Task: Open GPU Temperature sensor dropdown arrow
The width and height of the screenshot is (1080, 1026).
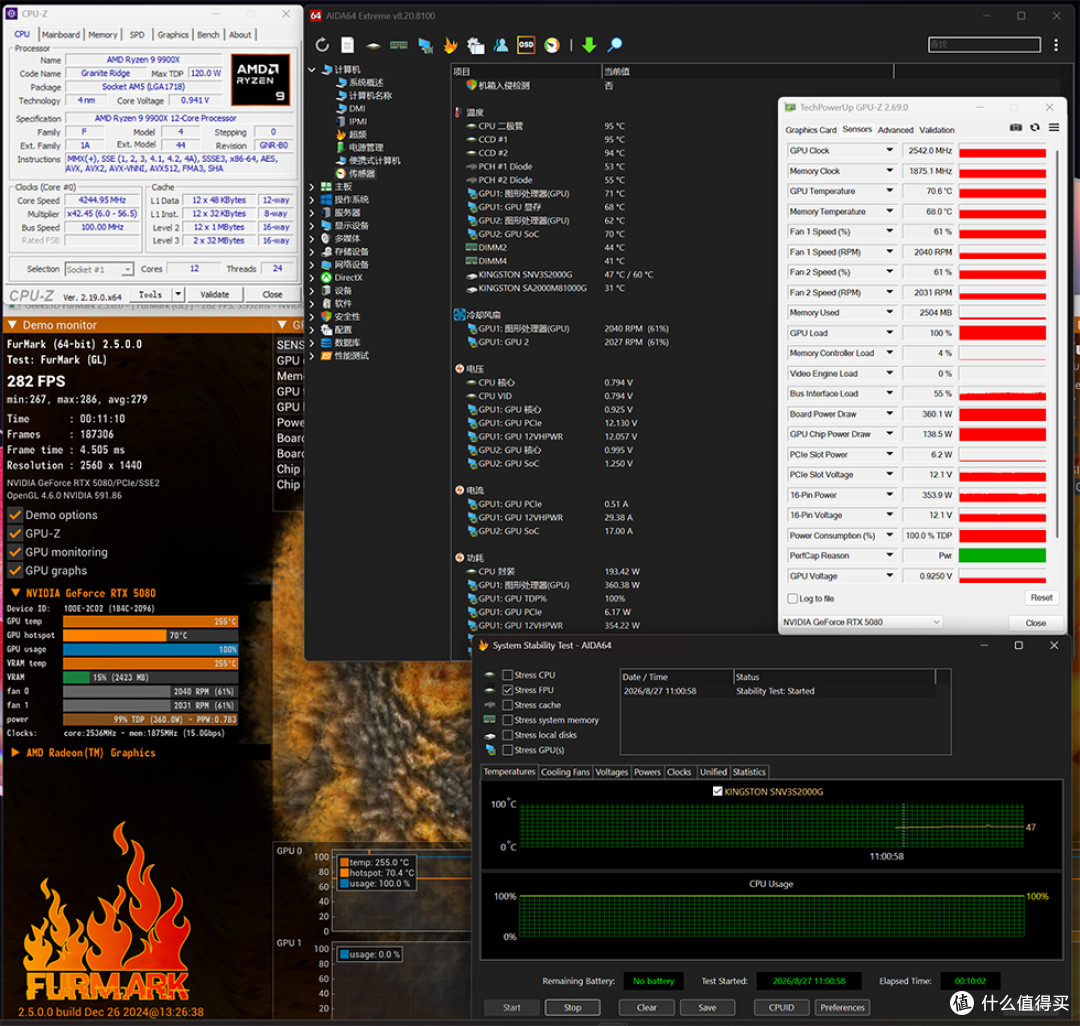Action: click(889, 191)
